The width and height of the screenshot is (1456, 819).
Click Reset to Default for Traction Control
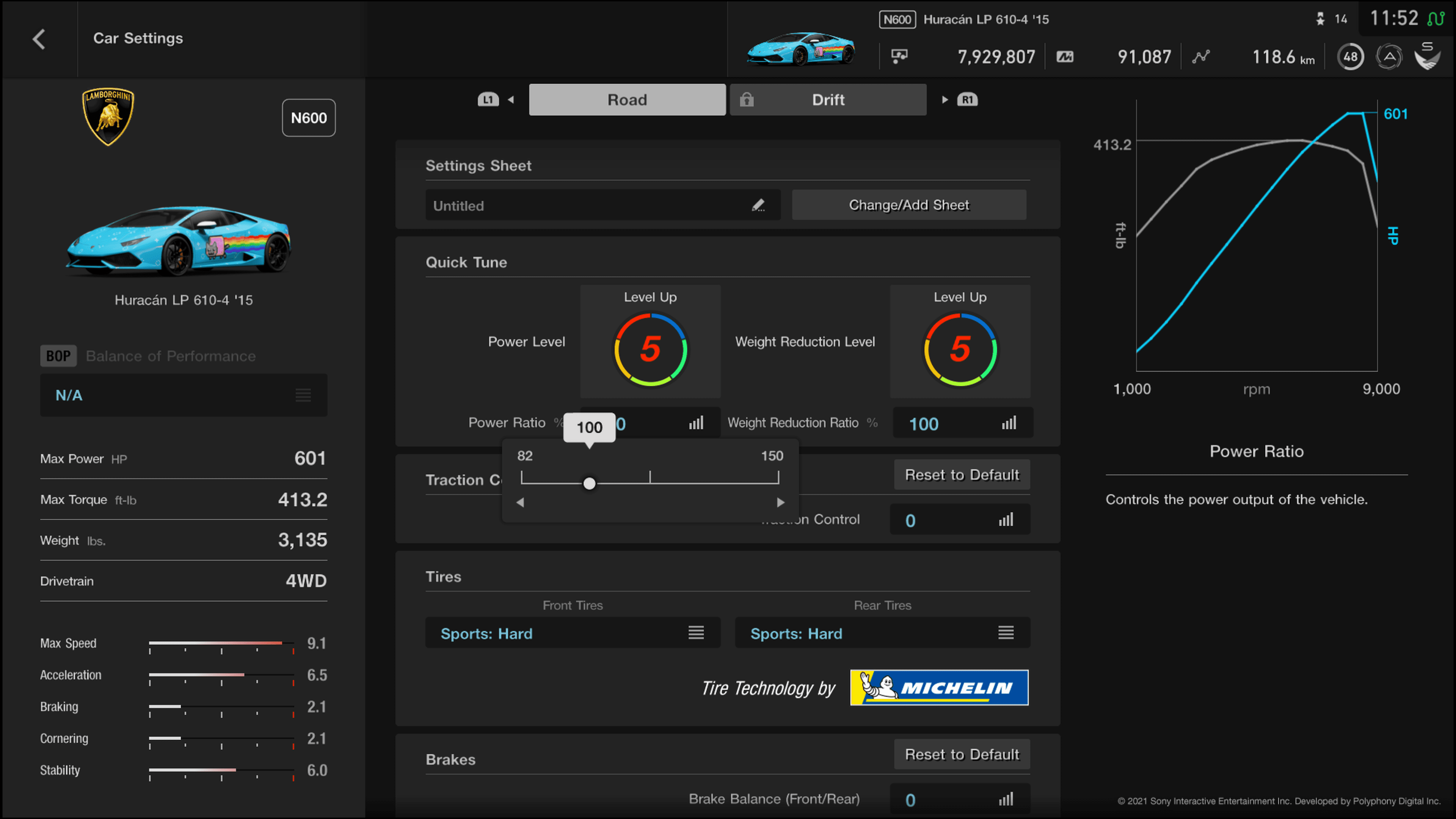tap(962, 475)
